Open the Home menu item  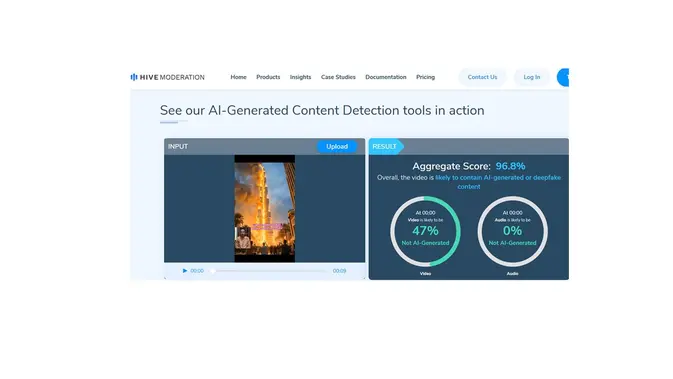[238, 77]
